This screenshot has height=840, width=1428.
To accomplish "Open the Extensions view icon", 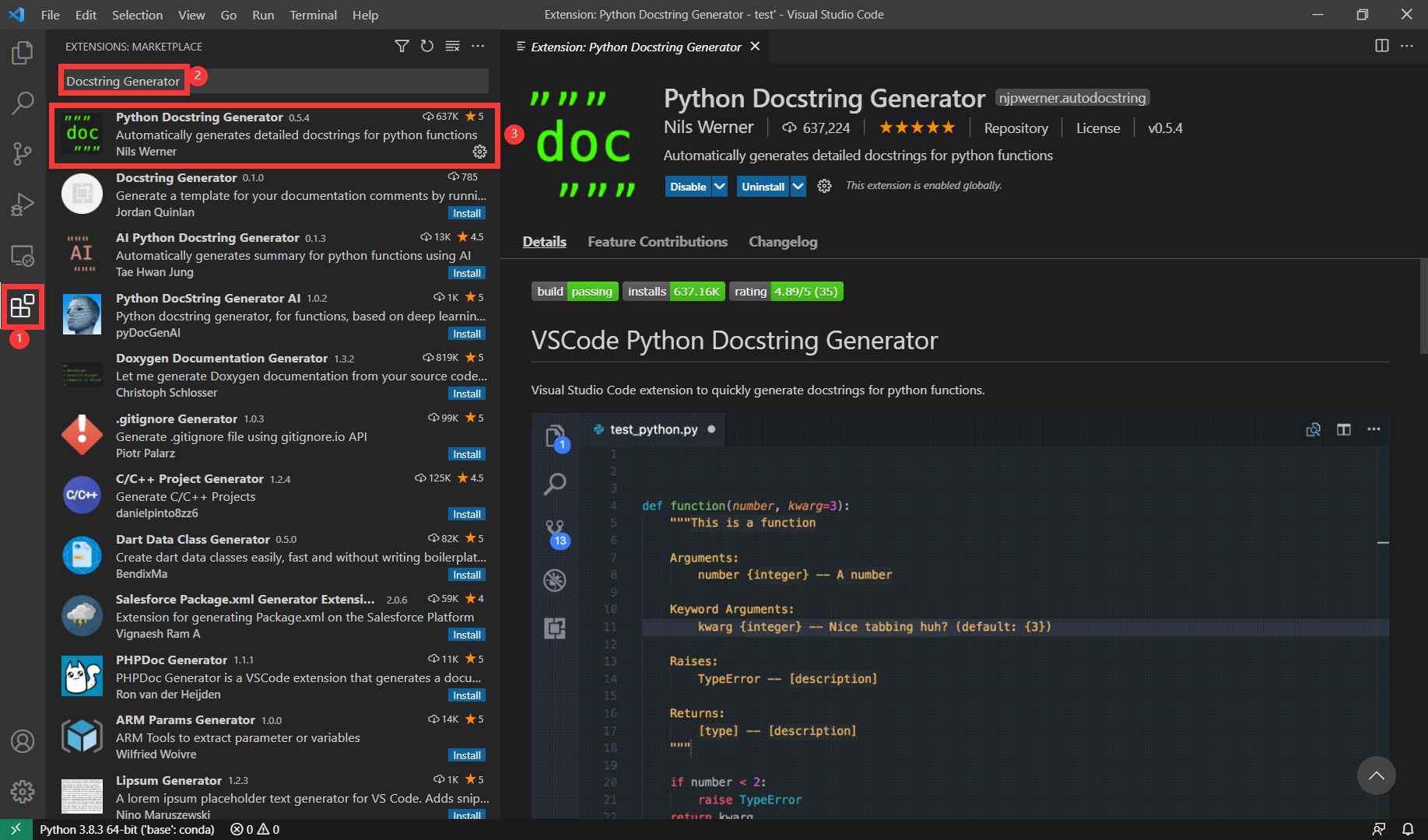I will pos(23,306).
